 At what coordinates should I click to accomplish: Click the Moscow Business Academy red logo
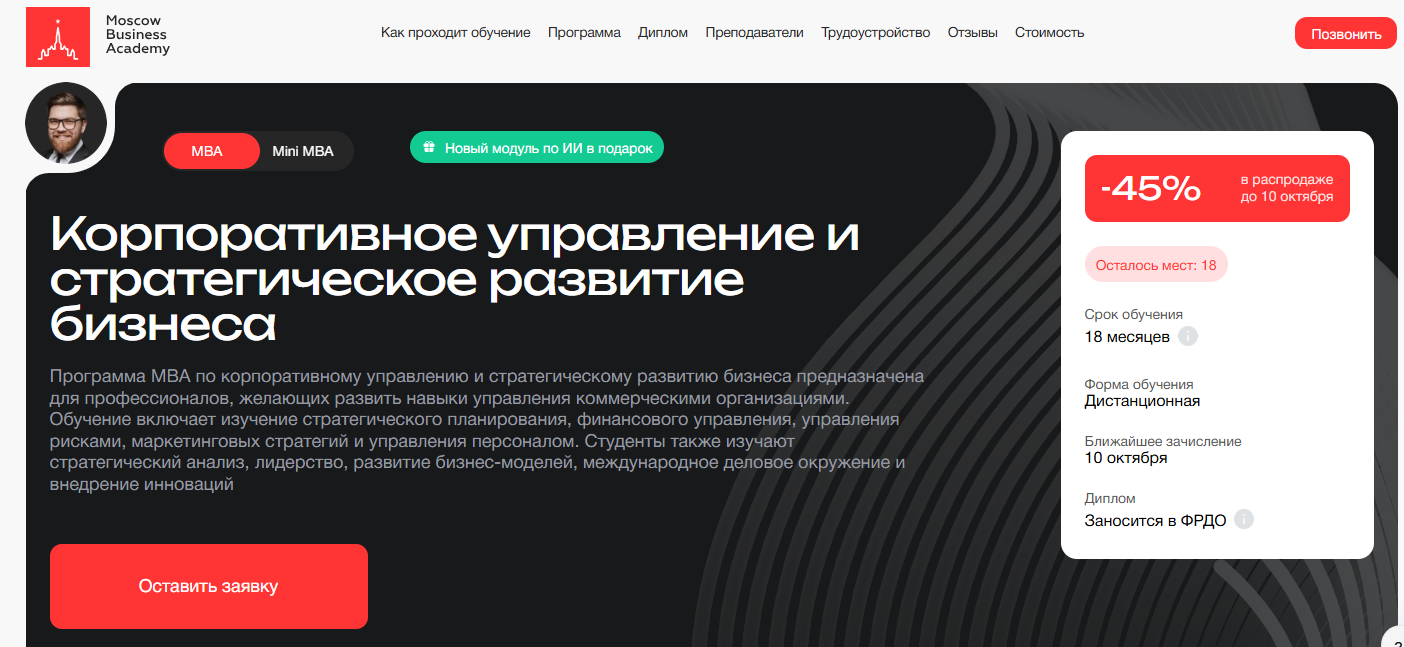pos(58,35)
